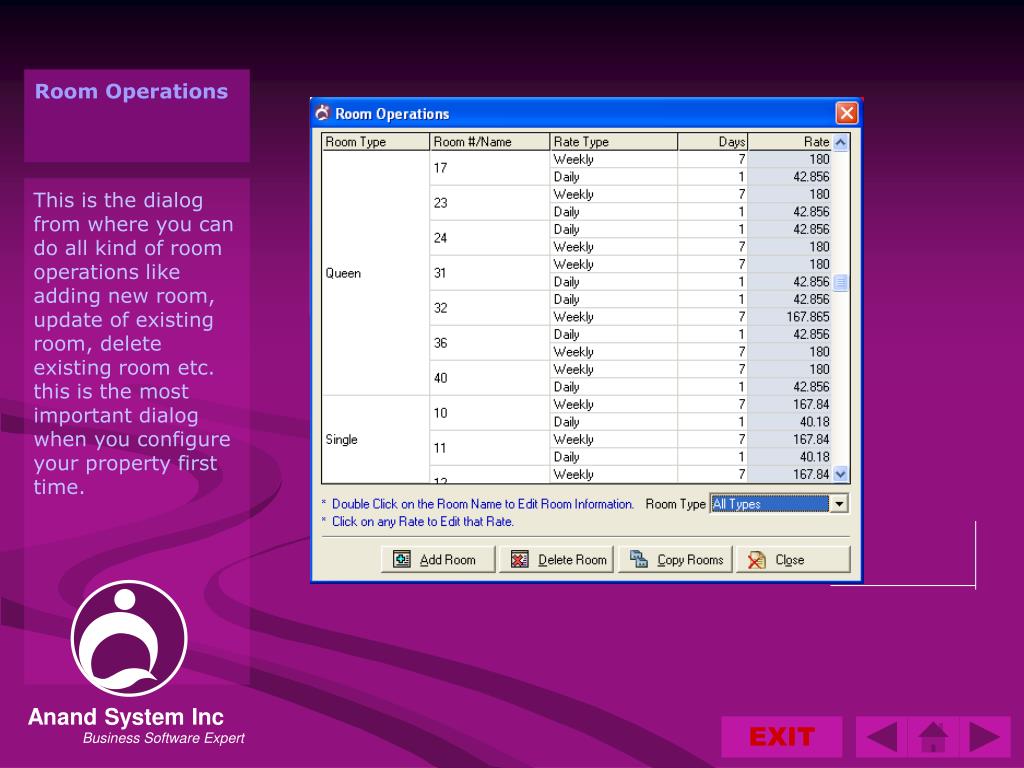Select room 32 in the Room Name column
The height and width of the screenshot is (768, 1024).
(490, 308)
